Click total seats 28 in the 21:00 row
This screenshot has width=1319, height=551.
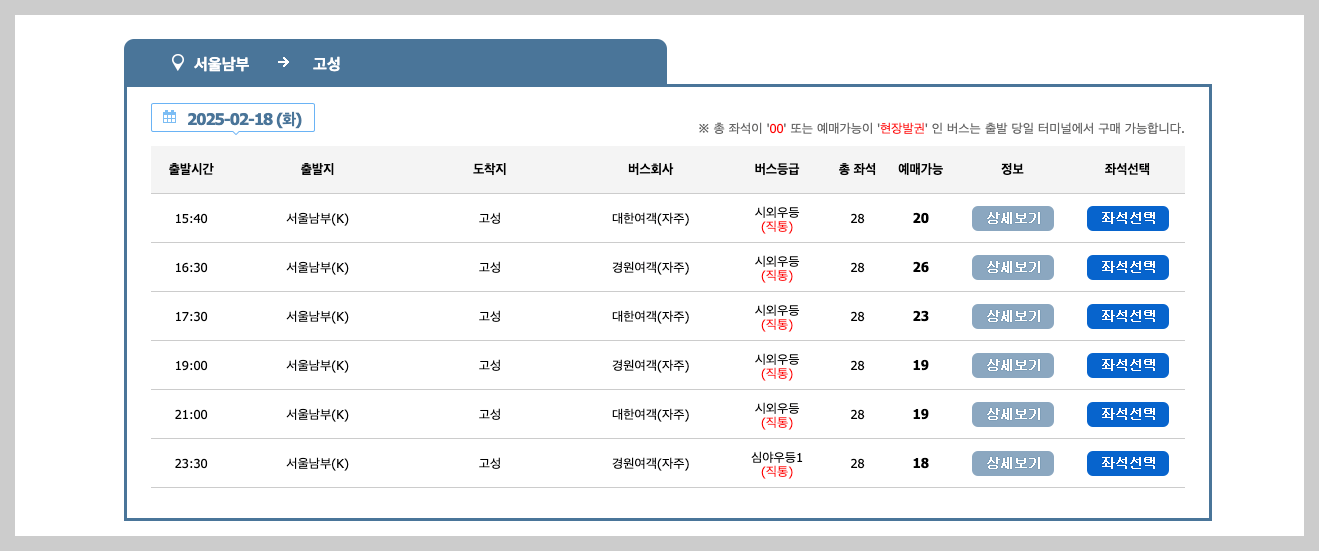coord(857,414)
